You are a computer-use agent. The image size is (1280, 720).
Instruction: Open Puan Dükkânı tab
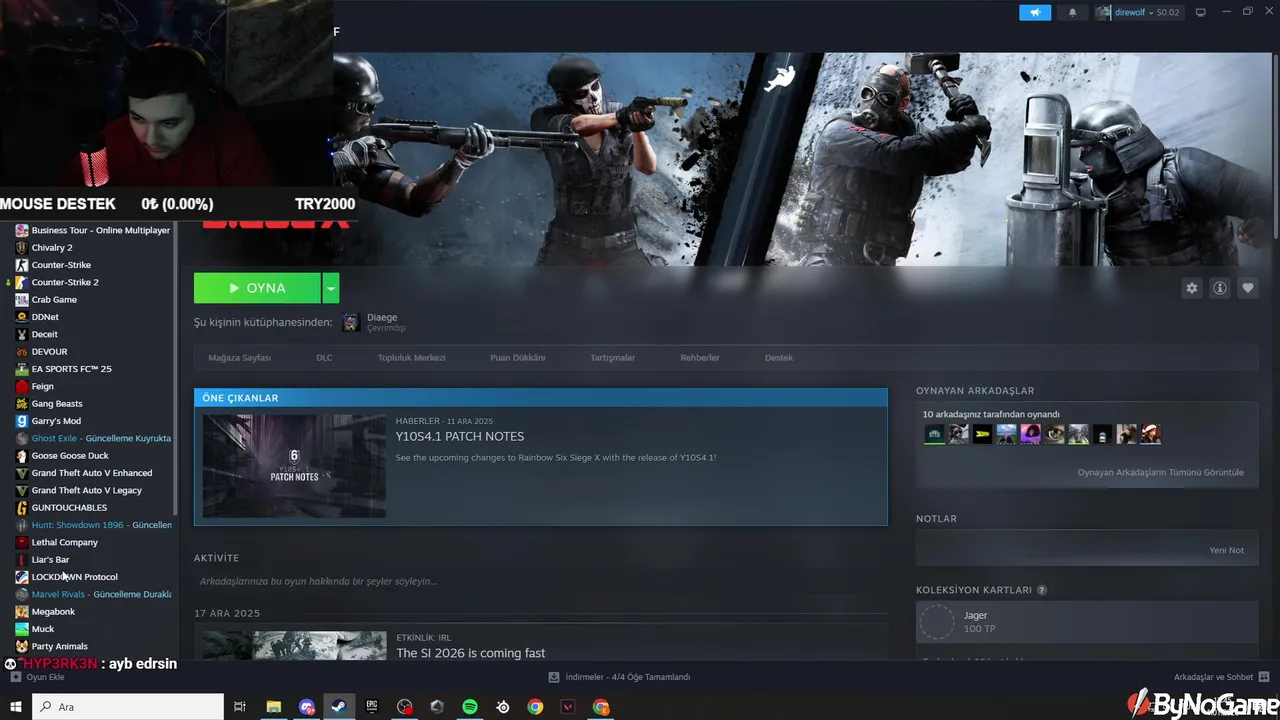click(517, 358)
